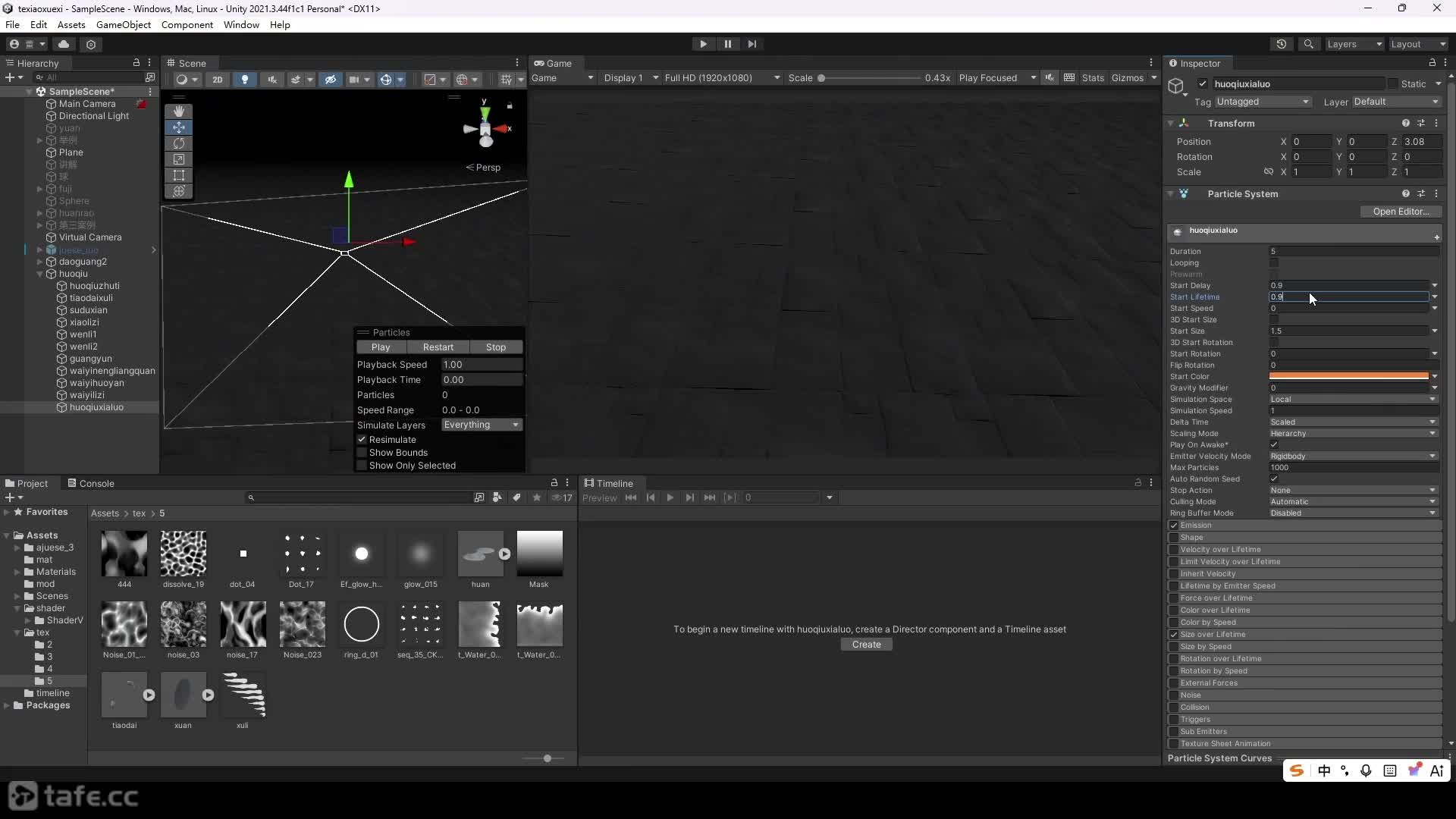The width and height of the screenshot is (1456, 819).
Task: Open the GameObject menu
Action: [x=124, y=25]
